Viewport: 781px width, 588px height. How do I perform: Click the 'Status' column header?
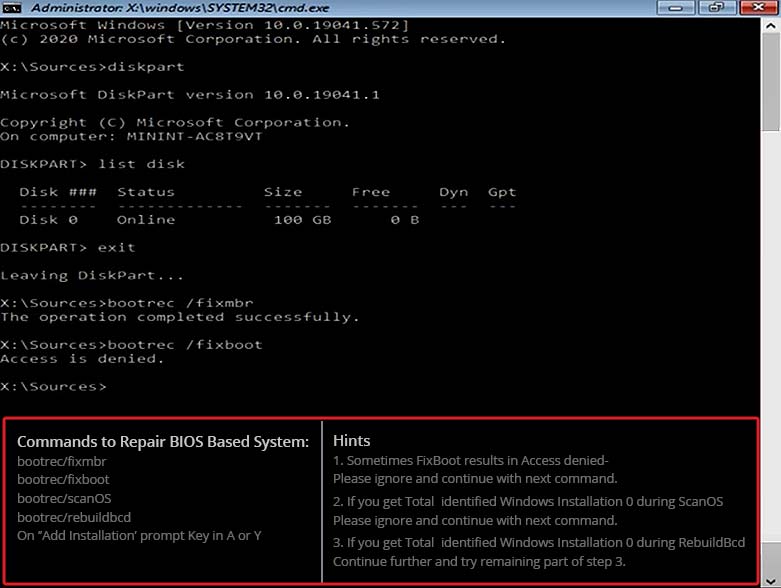(146, 192)
